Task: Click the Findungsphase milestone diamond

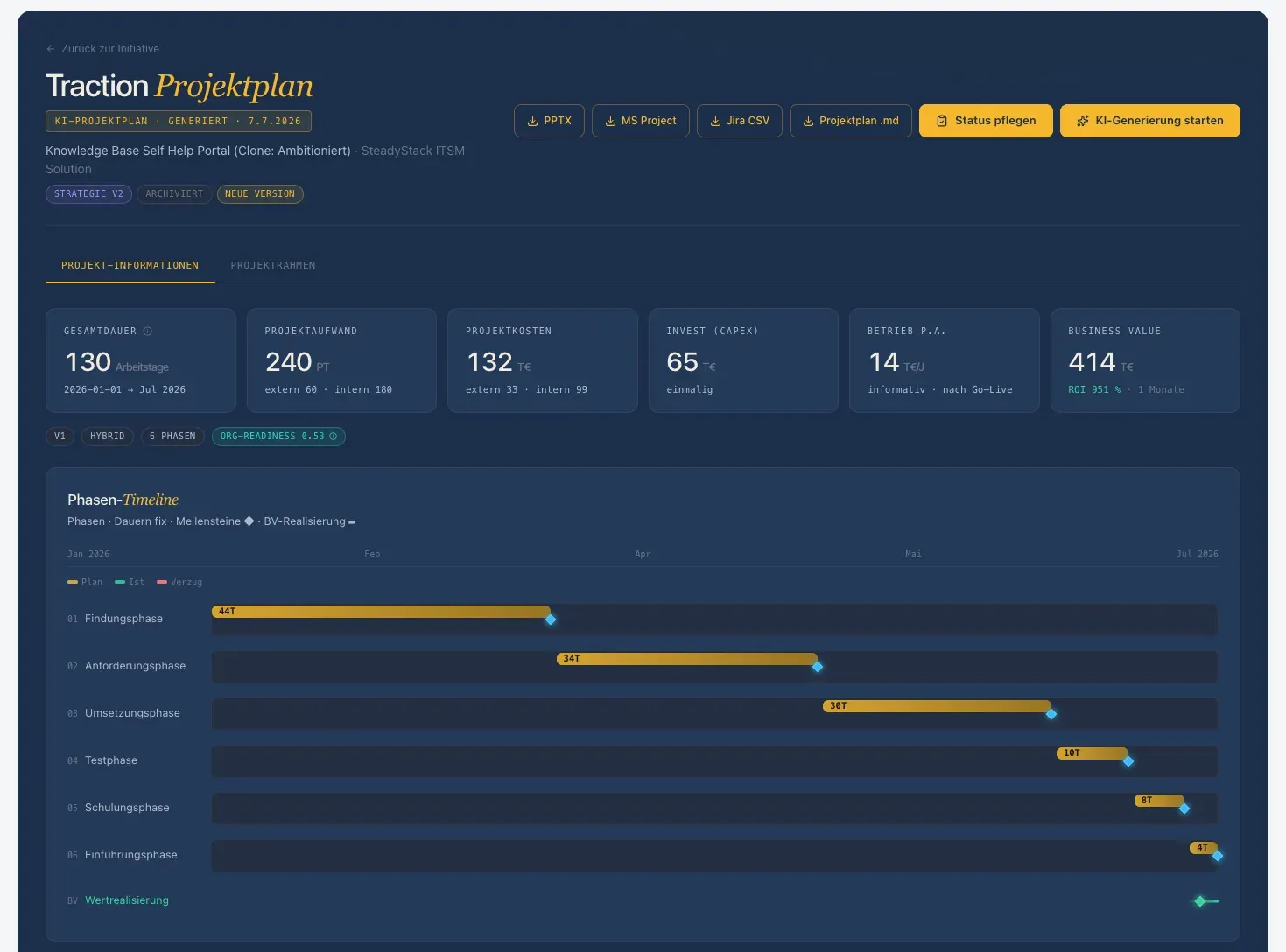Action: click(x=551, y=619)
